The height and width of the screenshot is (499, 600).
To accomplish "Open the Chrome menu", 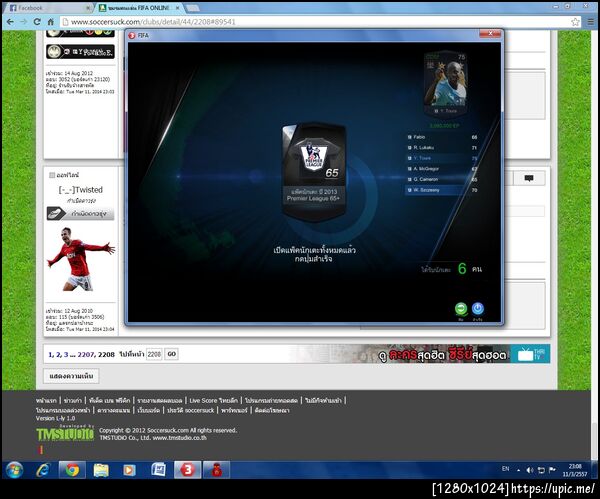I will coord(591,22).
